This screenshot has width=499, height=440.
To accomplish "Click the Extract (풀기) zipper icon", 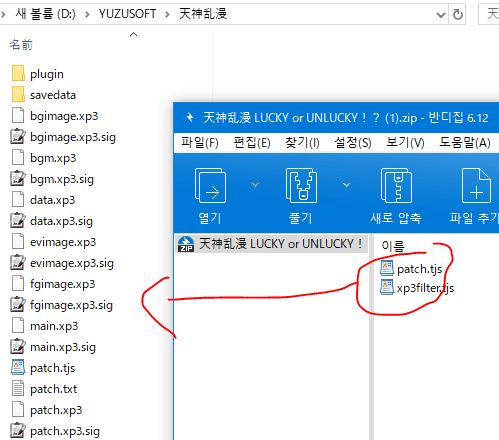I will (x=301, y=186).
